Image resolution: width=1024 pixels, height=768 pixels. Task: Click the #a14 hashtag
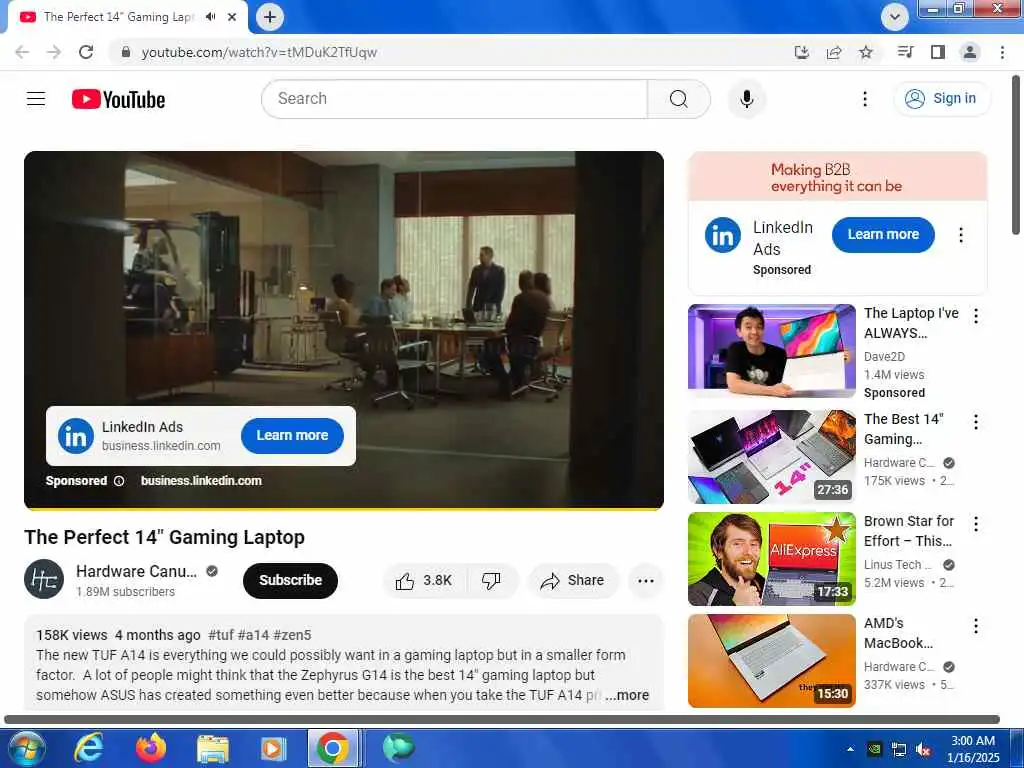253,635
